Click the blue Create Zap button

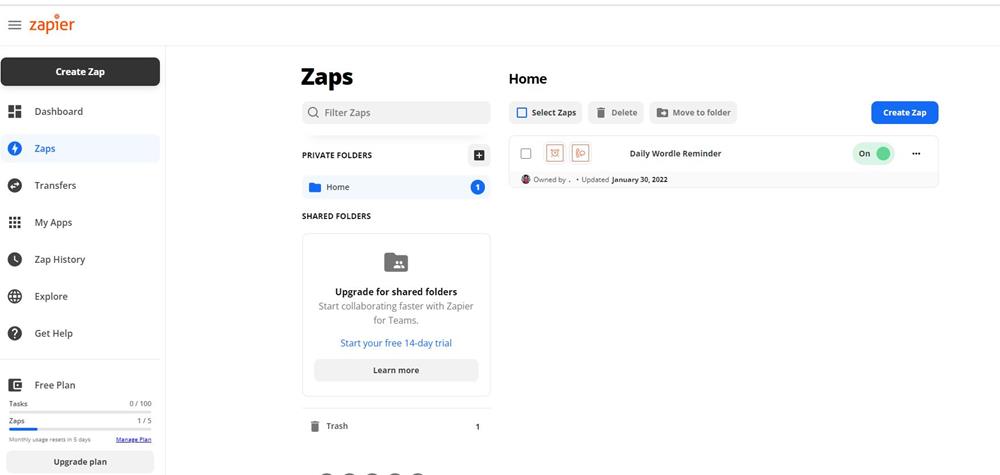tap(904, 113)
